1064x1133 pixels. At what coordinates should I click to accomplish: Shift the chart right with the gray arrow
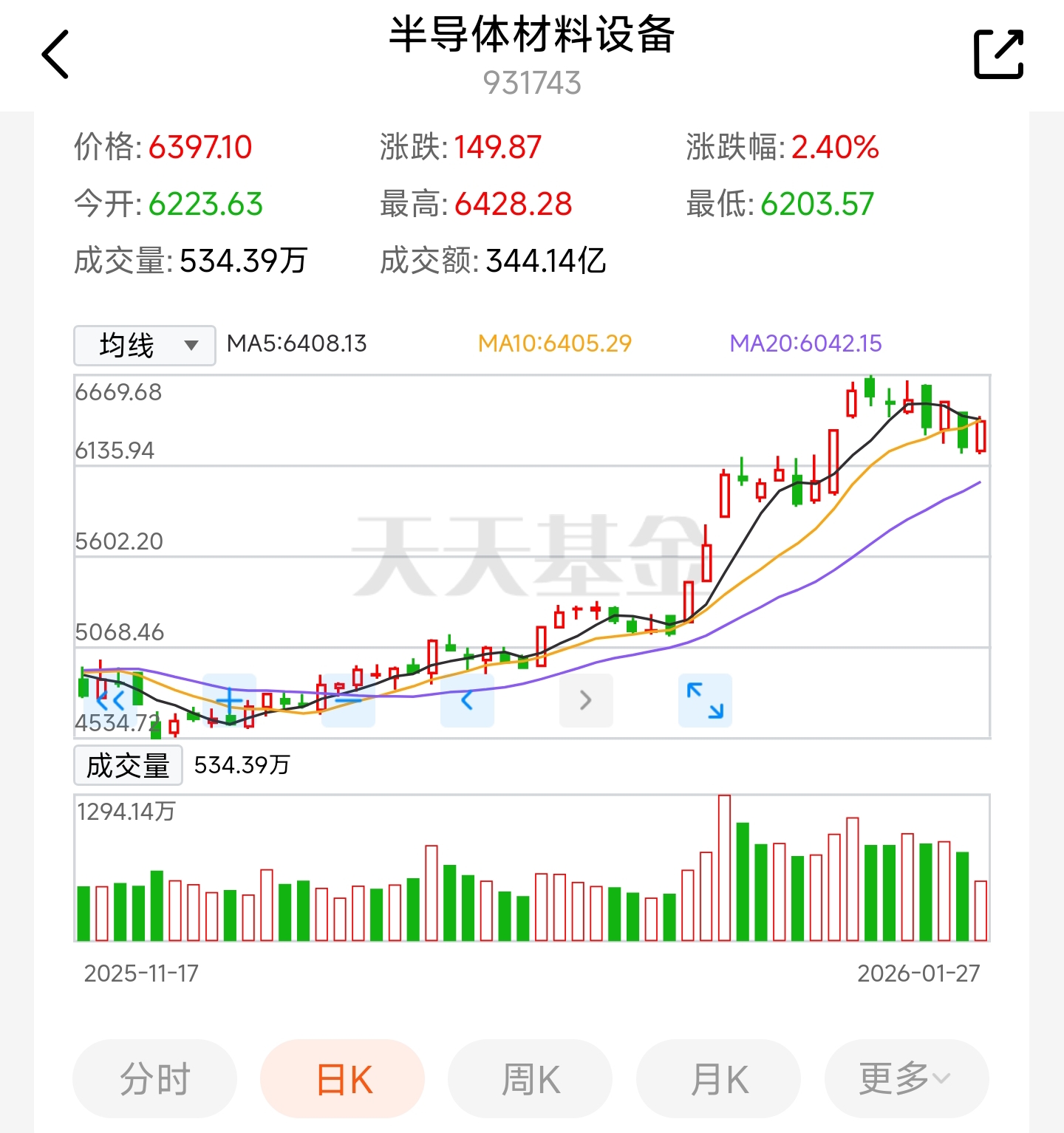coord(586,700)
